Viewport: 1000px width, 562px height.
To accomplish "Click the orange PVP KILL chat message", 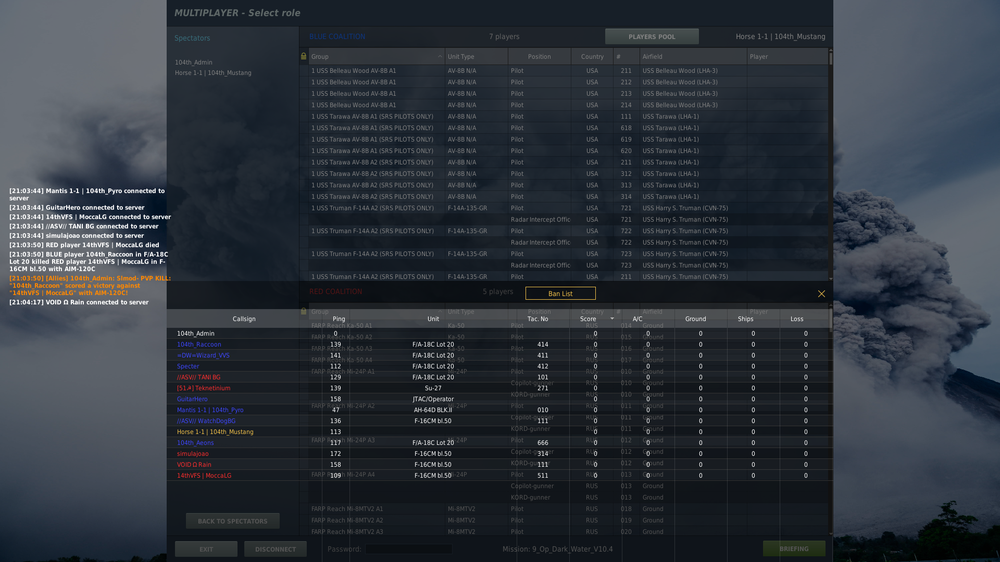I will pos(90,285).
